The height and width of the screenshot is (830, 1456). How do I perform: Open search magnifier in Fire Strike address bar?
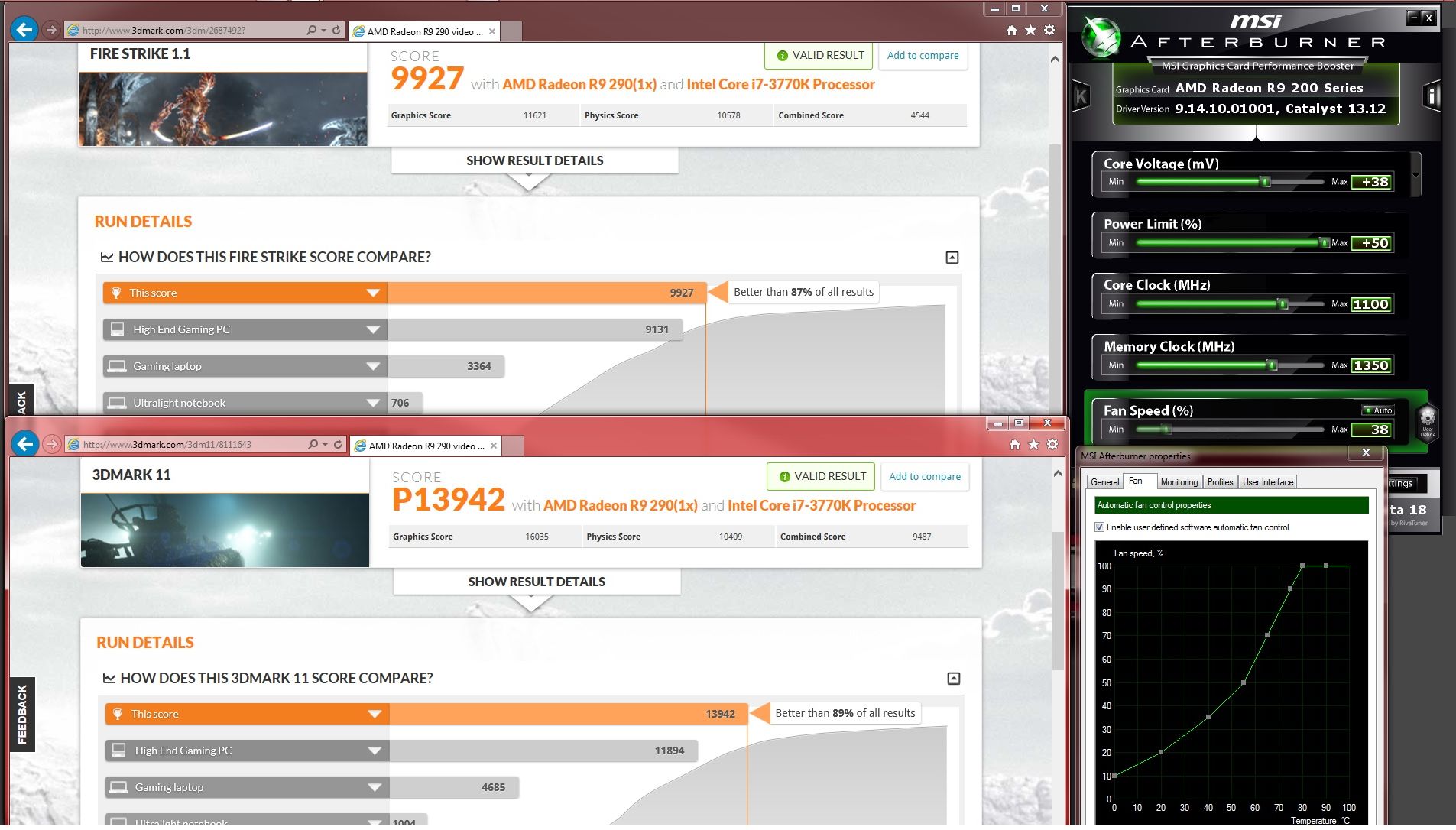tap(311, 30)
